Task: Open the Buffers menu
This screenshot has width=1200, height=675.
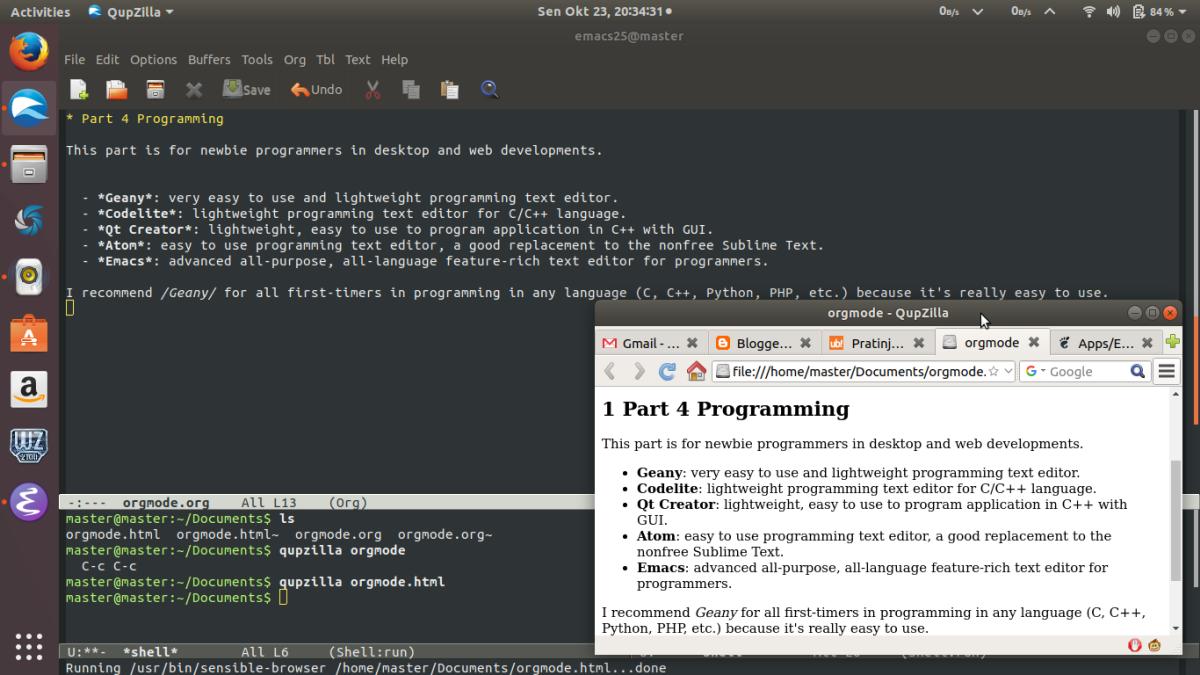Action: click(209, 59)
